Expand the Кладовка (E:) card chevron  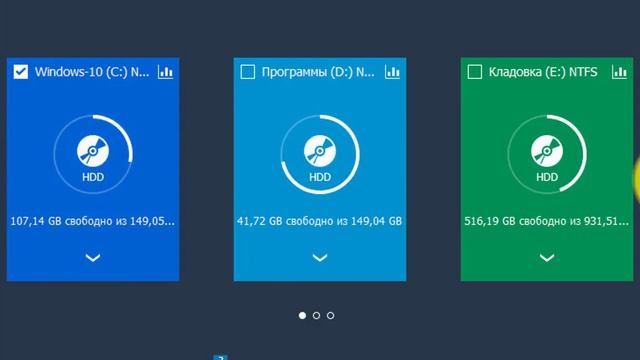point(547,258)
